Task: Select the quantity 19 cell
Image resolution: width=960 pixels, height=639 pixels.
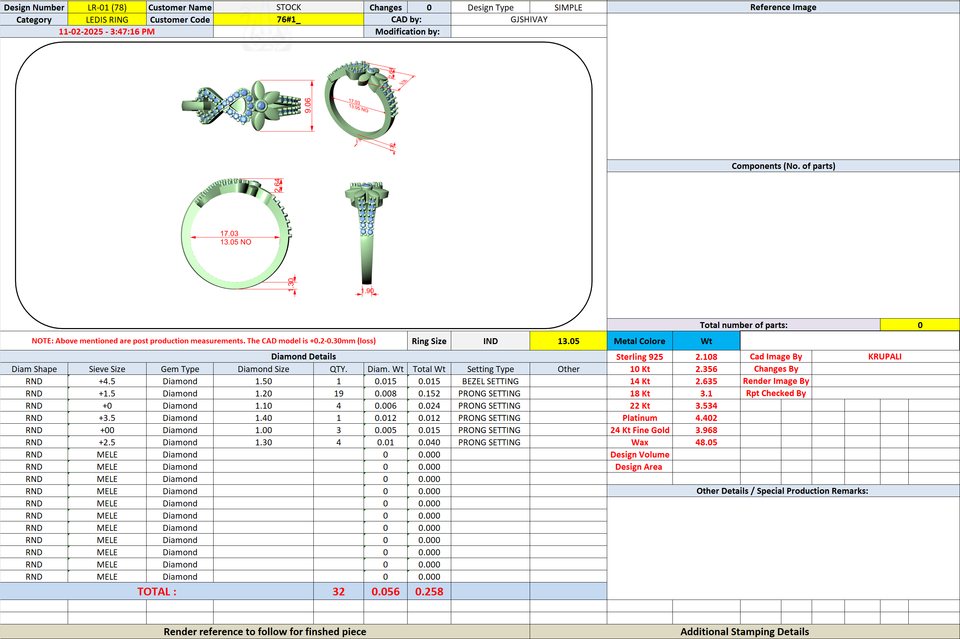Action: pyautogui.click(x=339, y=394)
